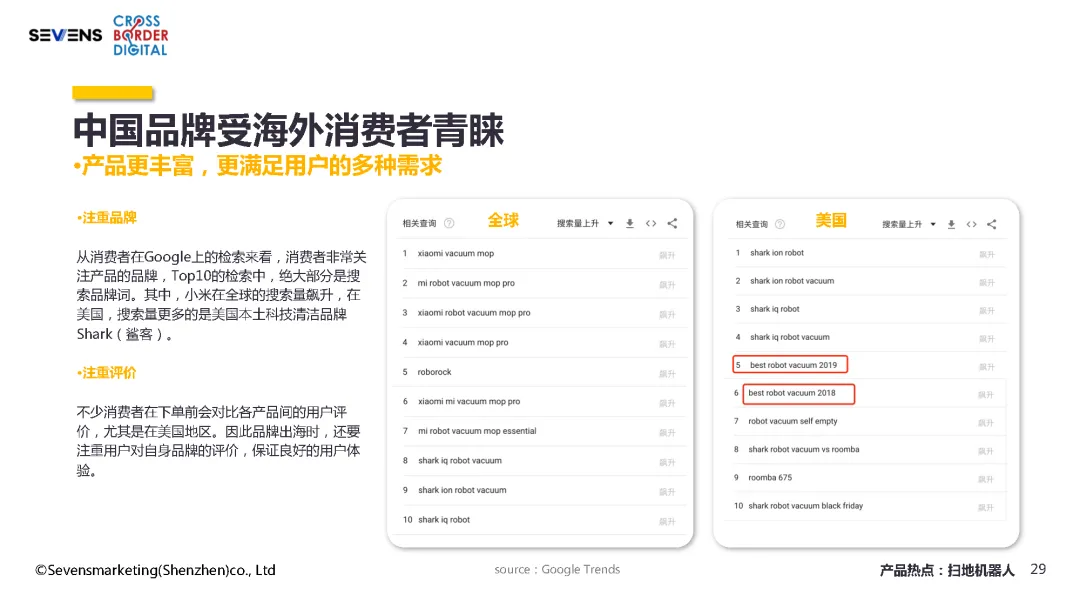Click the download icon in the 全球 panel

630,223
